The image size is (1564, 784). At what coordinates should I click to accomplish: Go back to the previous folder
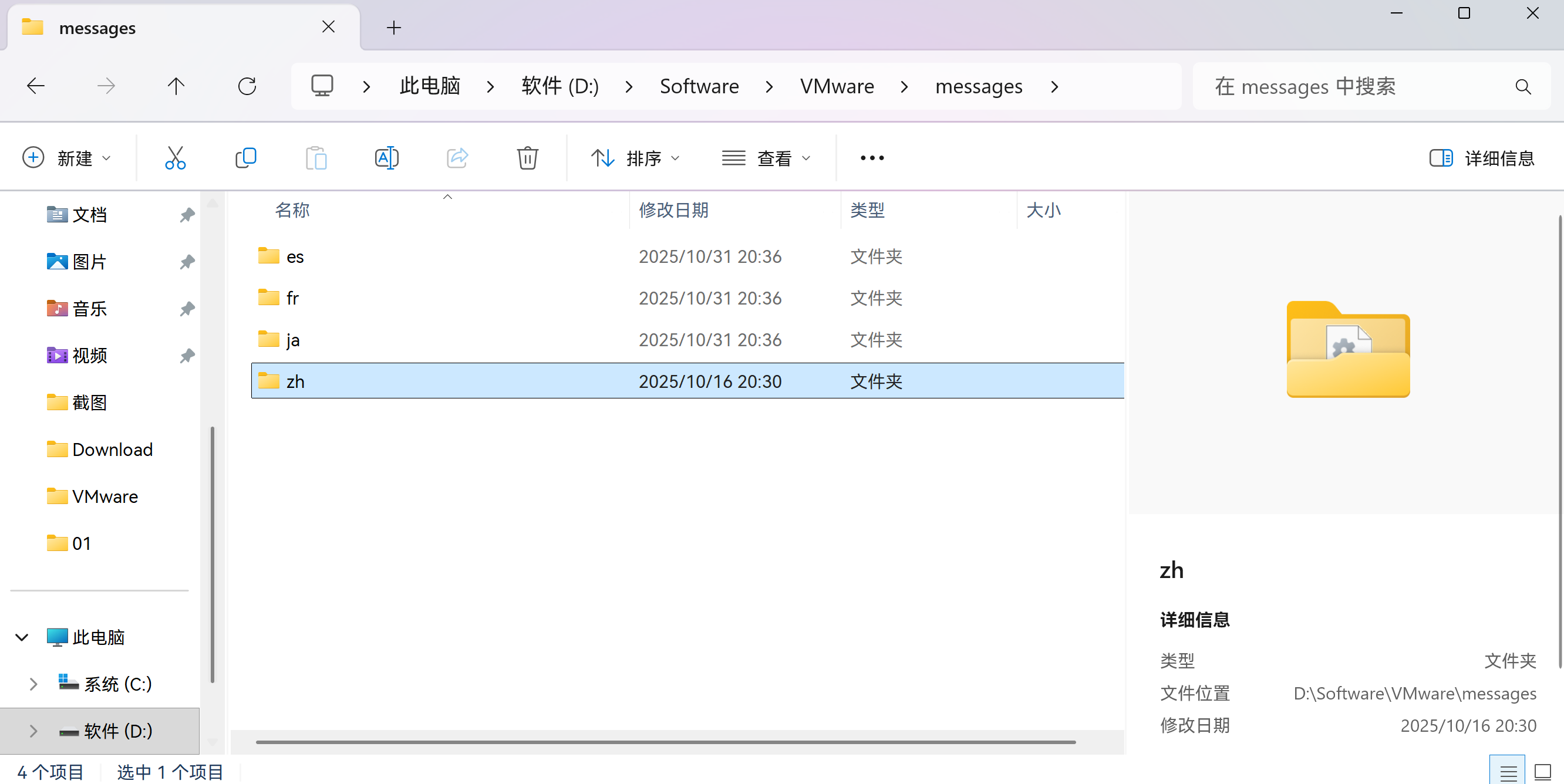click(36, 86)
